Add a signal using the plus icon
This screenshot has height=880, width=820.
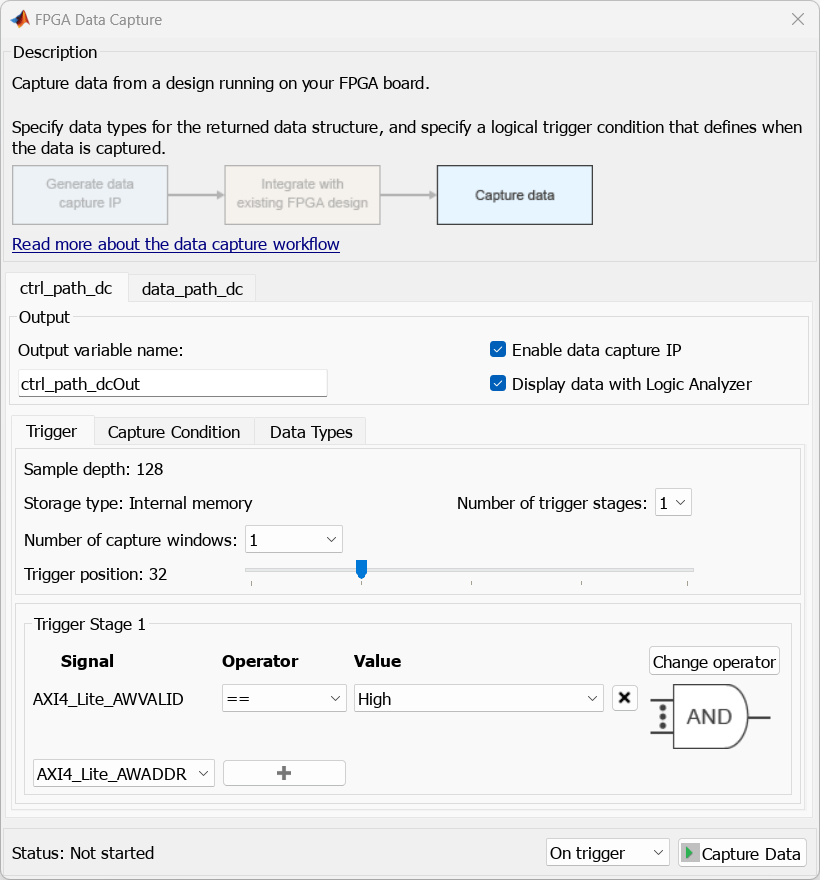[284, 772]
